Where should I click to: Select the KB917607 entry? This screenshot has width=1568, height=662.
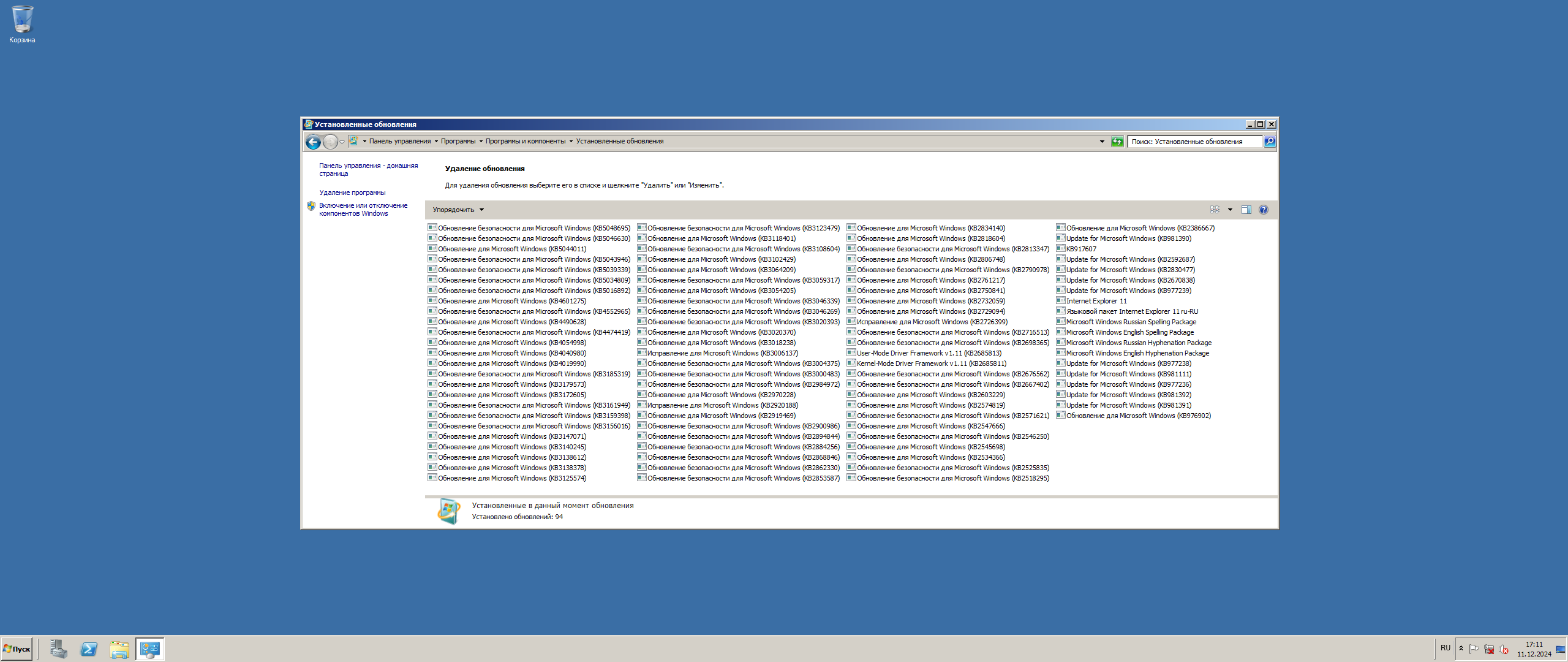point(1076,249)
